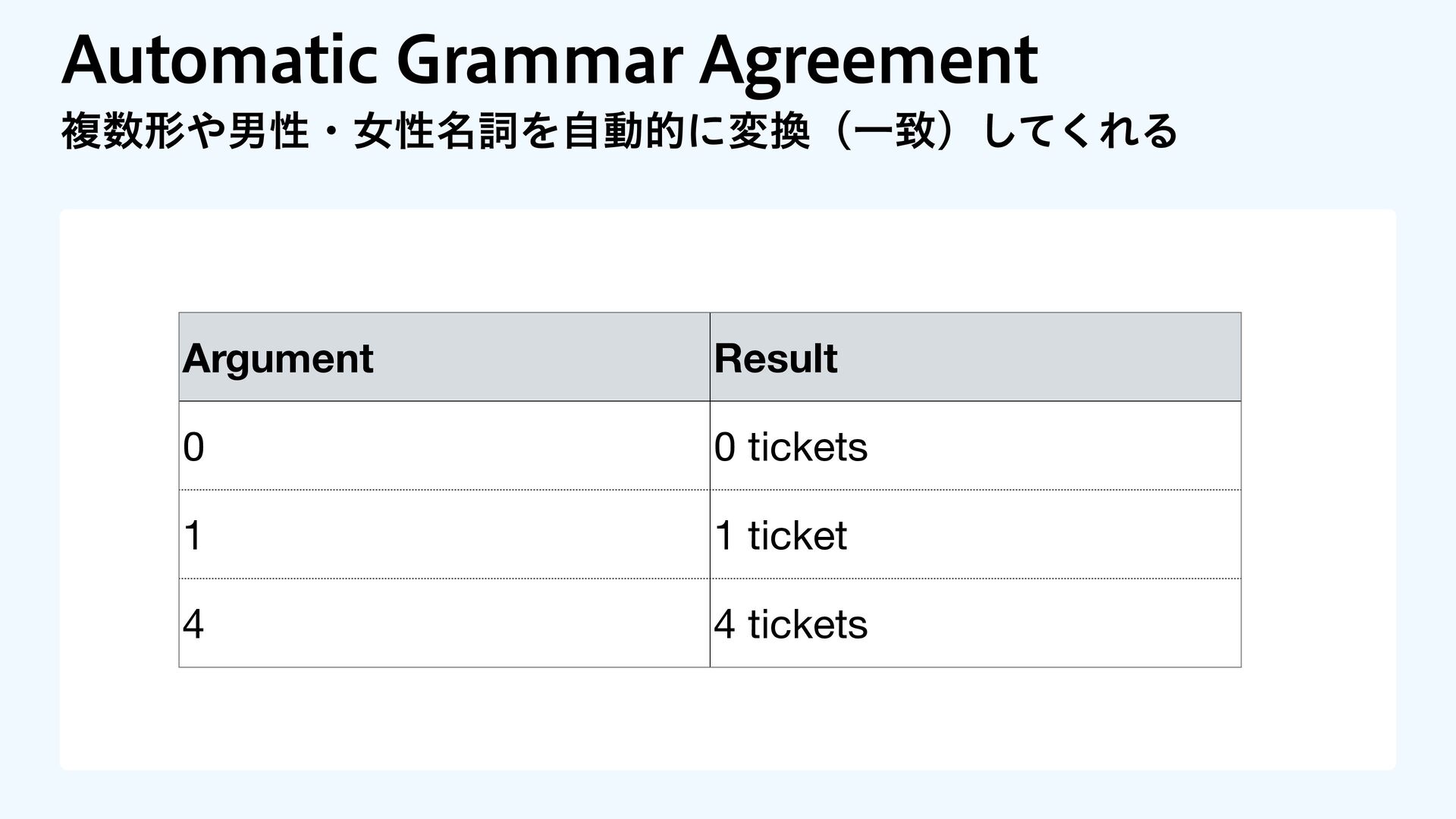
Task: Click the word "Agreement" in the title
Action: coord(868,61)
